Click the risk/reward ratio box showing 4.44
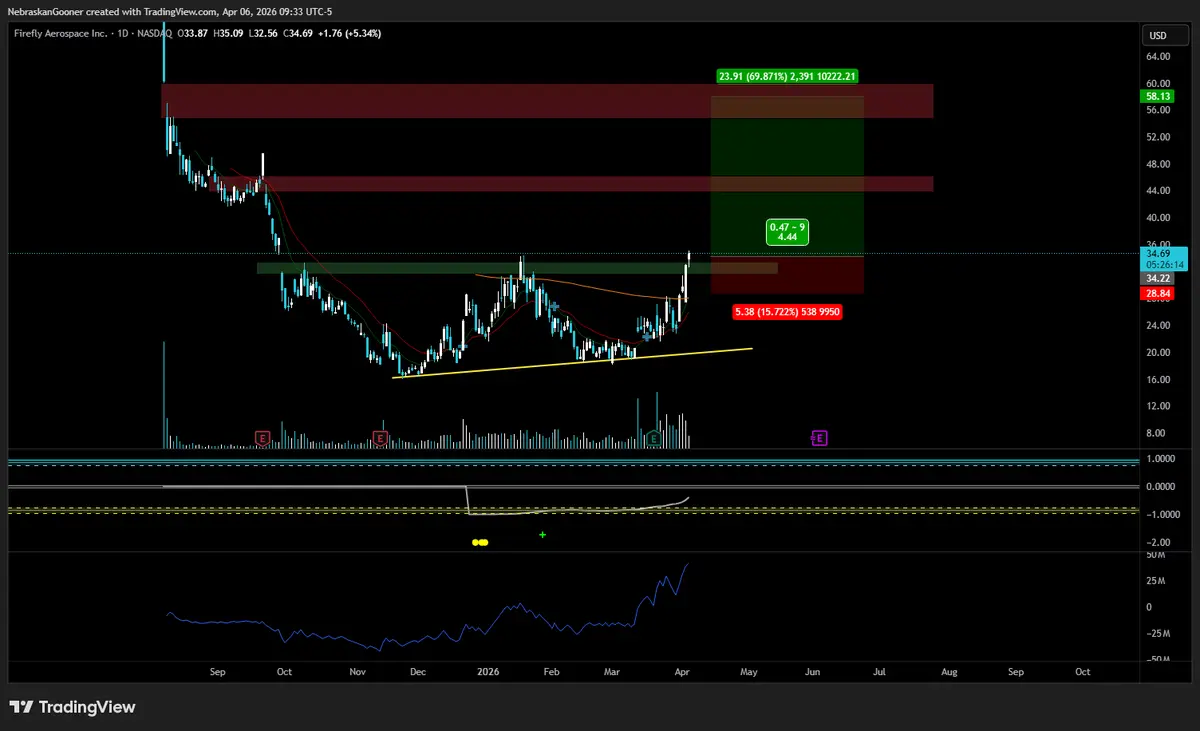This screenshot has width=1200, height=731. 786,232
